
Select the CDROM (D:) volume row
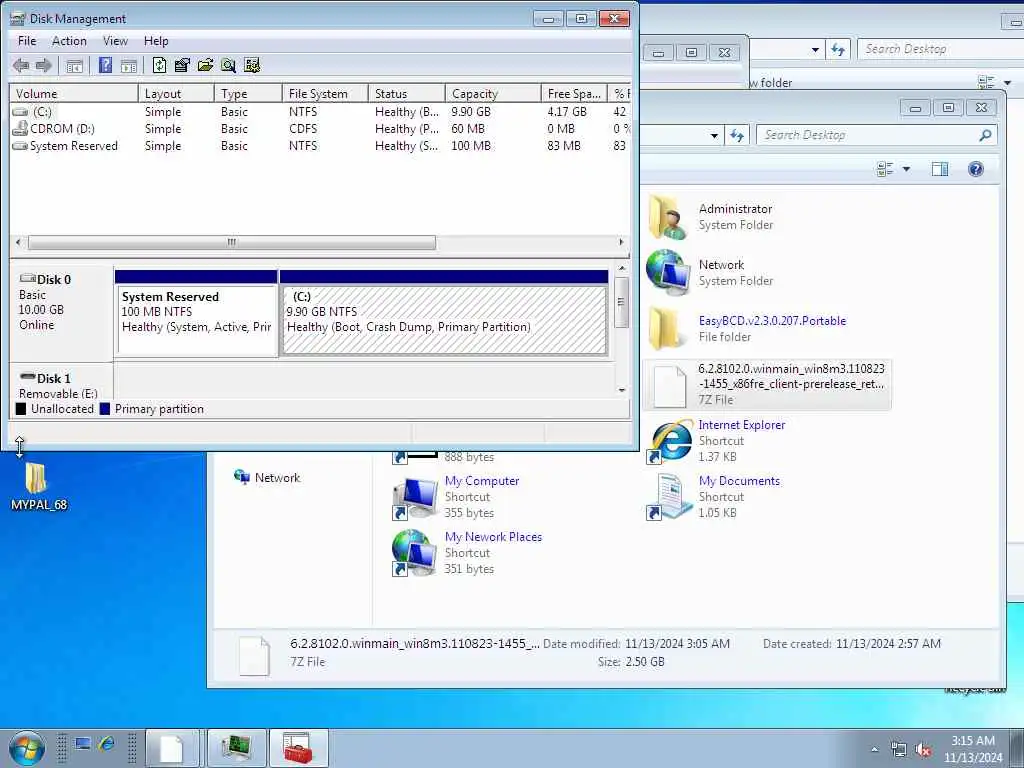[320, 129]
